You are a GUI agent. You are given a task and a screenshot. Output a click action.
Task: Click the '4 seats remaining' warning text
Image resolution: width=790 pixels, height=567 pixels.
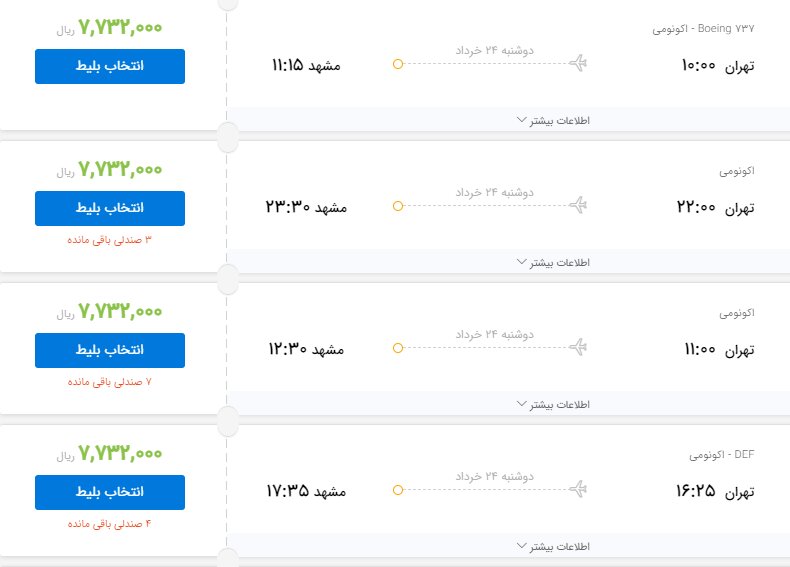110,524
